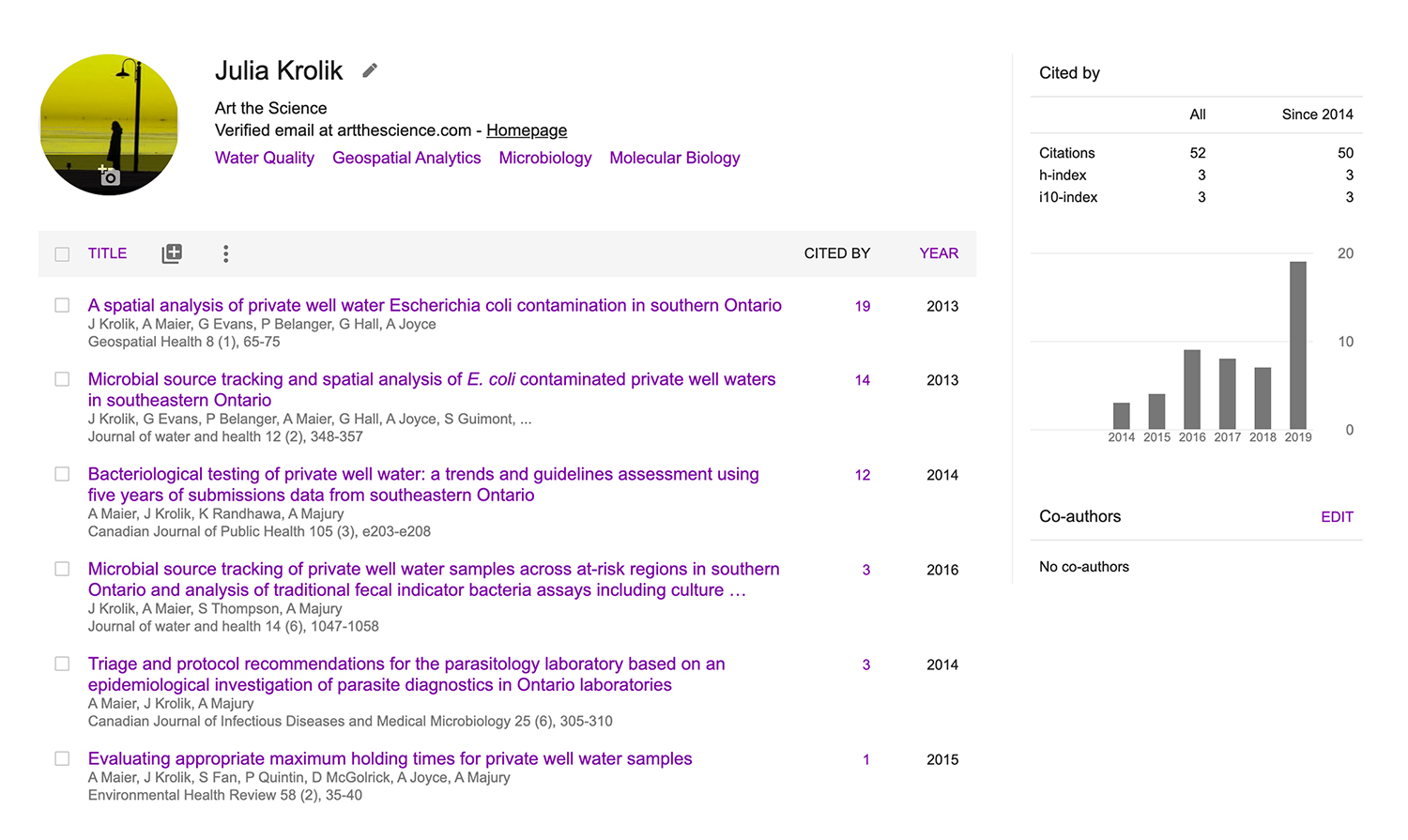The height and width of the screenshot is (840, 1408).
Task: Click the 'CITED BY' column header
Action: tap(837, 253)
